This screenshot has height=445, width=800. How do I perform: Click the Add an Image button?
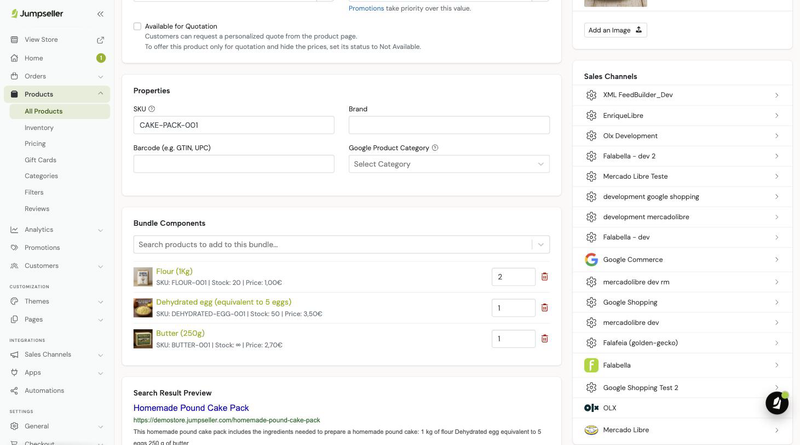(x=615, y=30)
